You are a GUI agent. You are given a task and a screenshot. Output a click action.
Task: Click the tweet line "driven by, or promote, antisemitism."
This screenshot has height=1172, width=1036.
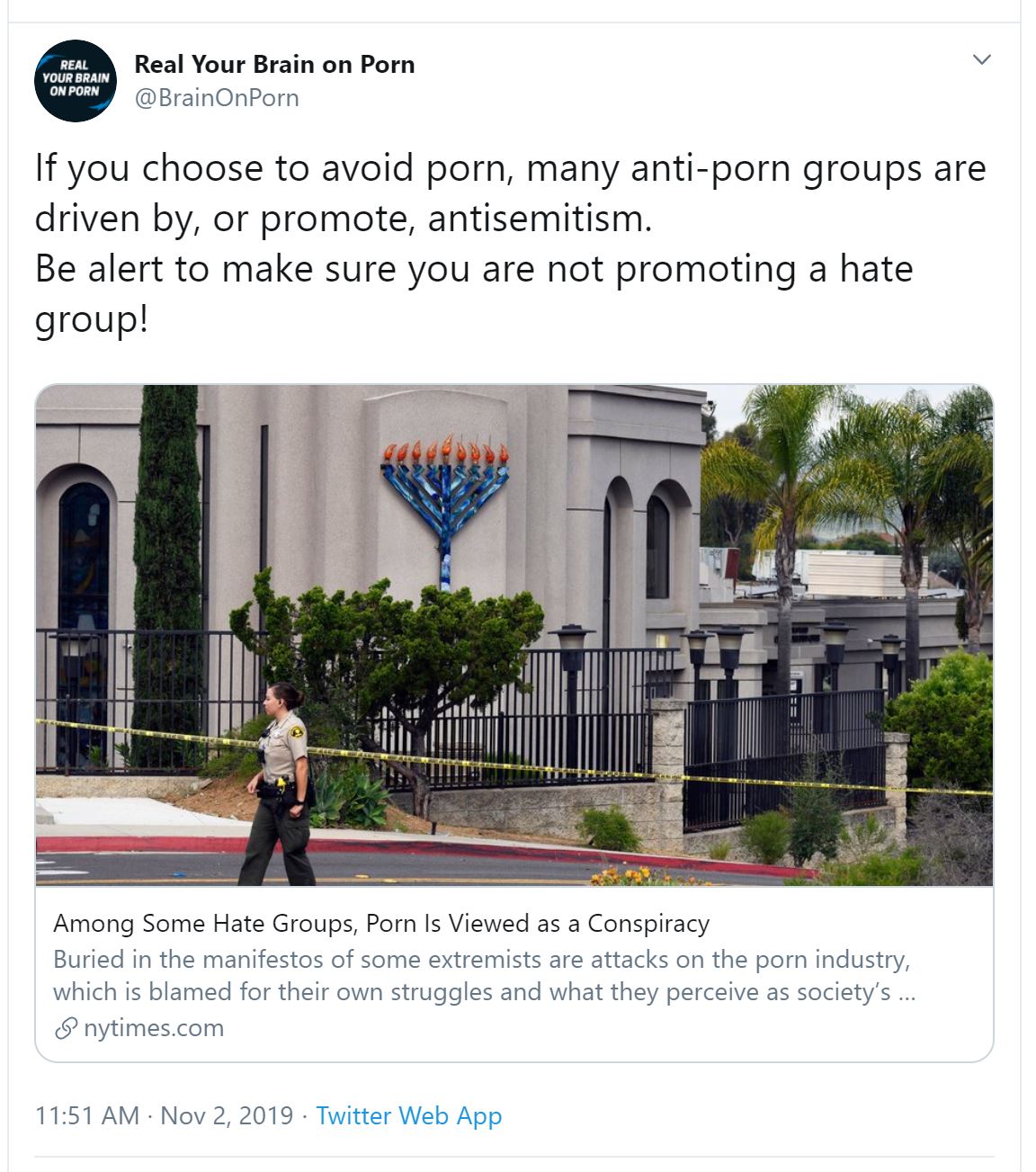(x=344, y=219)
